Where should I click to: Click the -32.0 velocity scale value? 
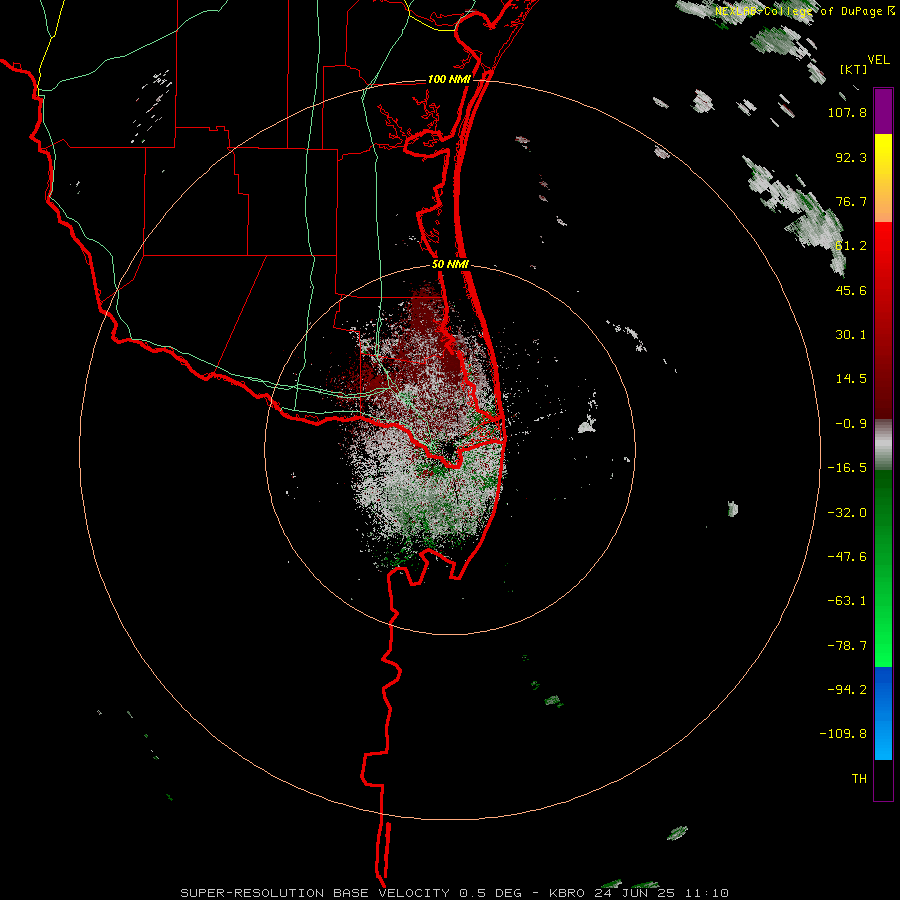847,513
